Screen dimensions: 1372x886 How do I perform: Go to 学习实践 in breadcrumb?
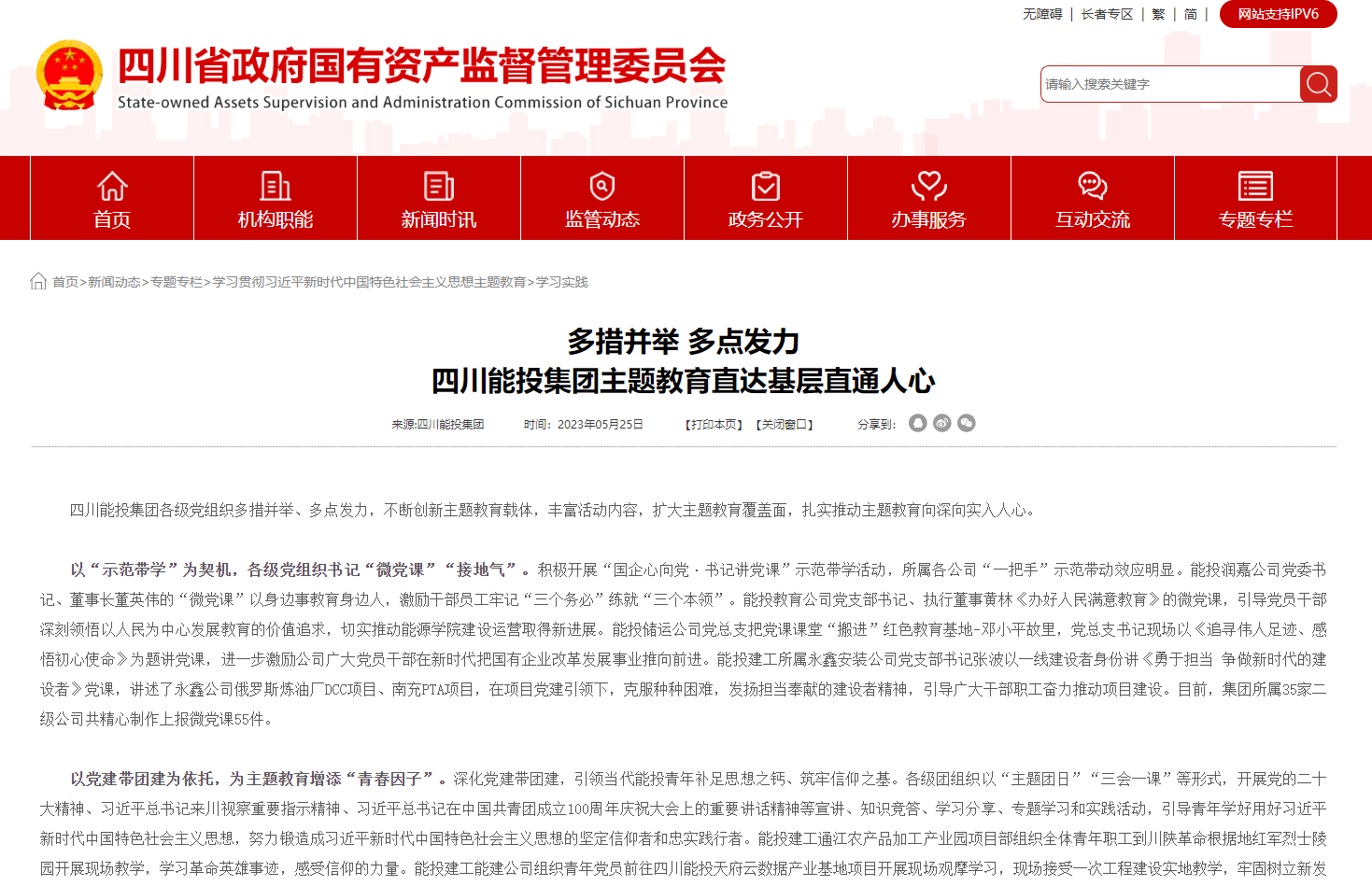pyautogui.click(x=562, y=282)
